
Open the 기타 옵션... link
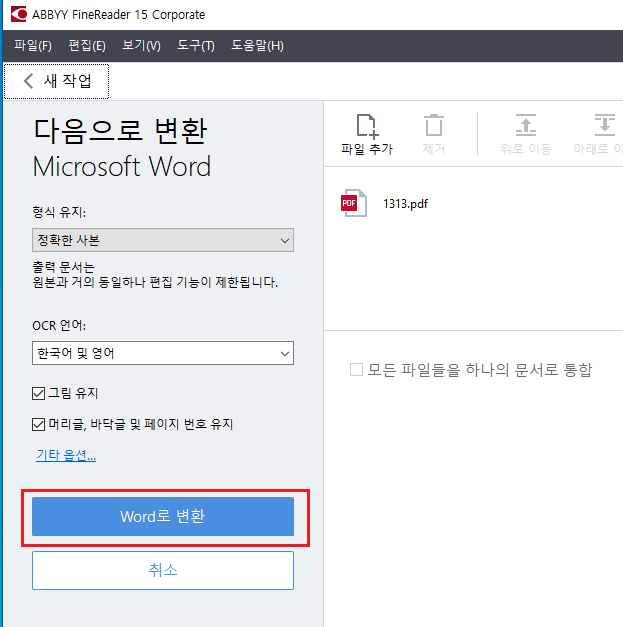coord(66,455)
